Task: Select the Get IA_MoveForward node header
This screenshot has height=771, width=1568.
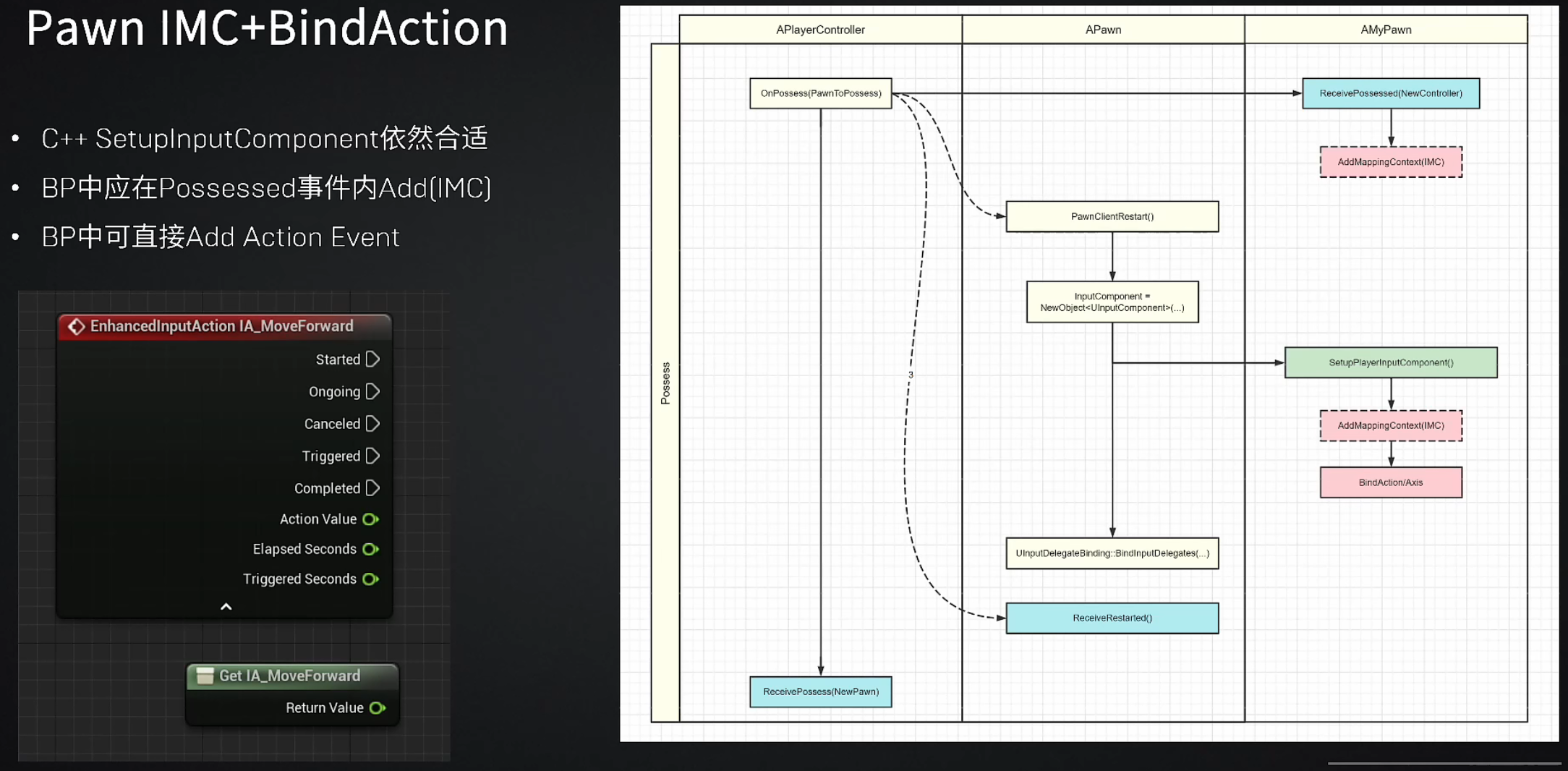Action: click(x=292, y=676)
